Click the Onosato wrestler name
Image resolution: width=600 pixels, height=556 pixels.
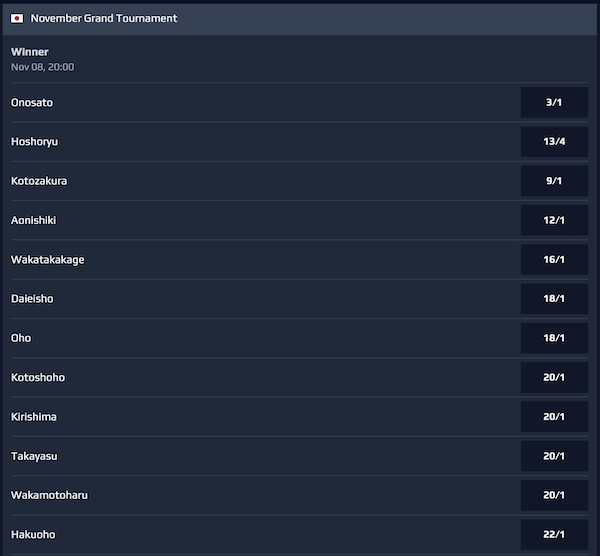tap(33, 103)
